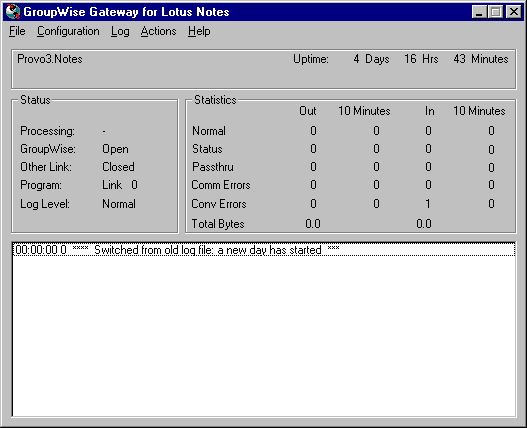Click the 'Other Link:' status label
The height and width of the screenshot is (428, 527).
[x=46, y=167]
